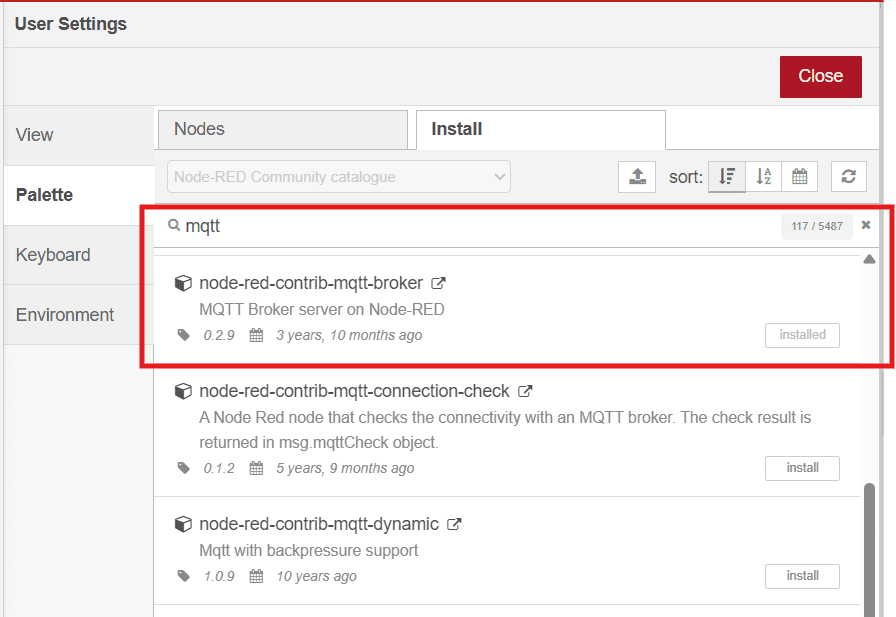896x617 pixels.
Task: Go to the Environment settings section
Action: 78,315
